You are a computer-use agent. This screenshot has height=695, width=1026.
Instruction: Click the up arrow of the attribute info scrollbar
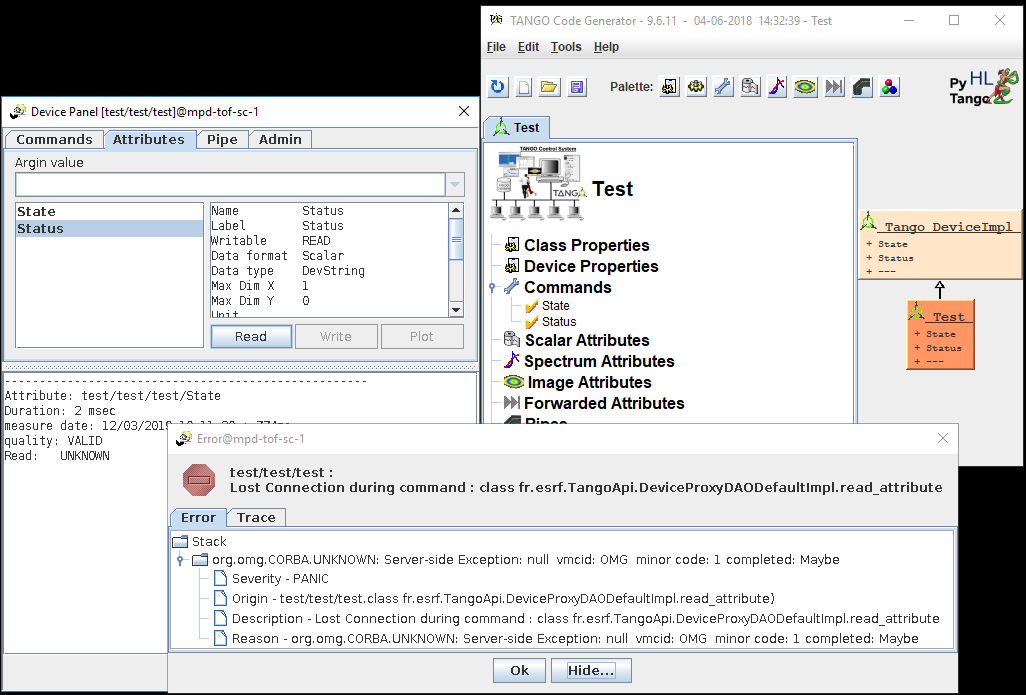(x=456, y=210)
